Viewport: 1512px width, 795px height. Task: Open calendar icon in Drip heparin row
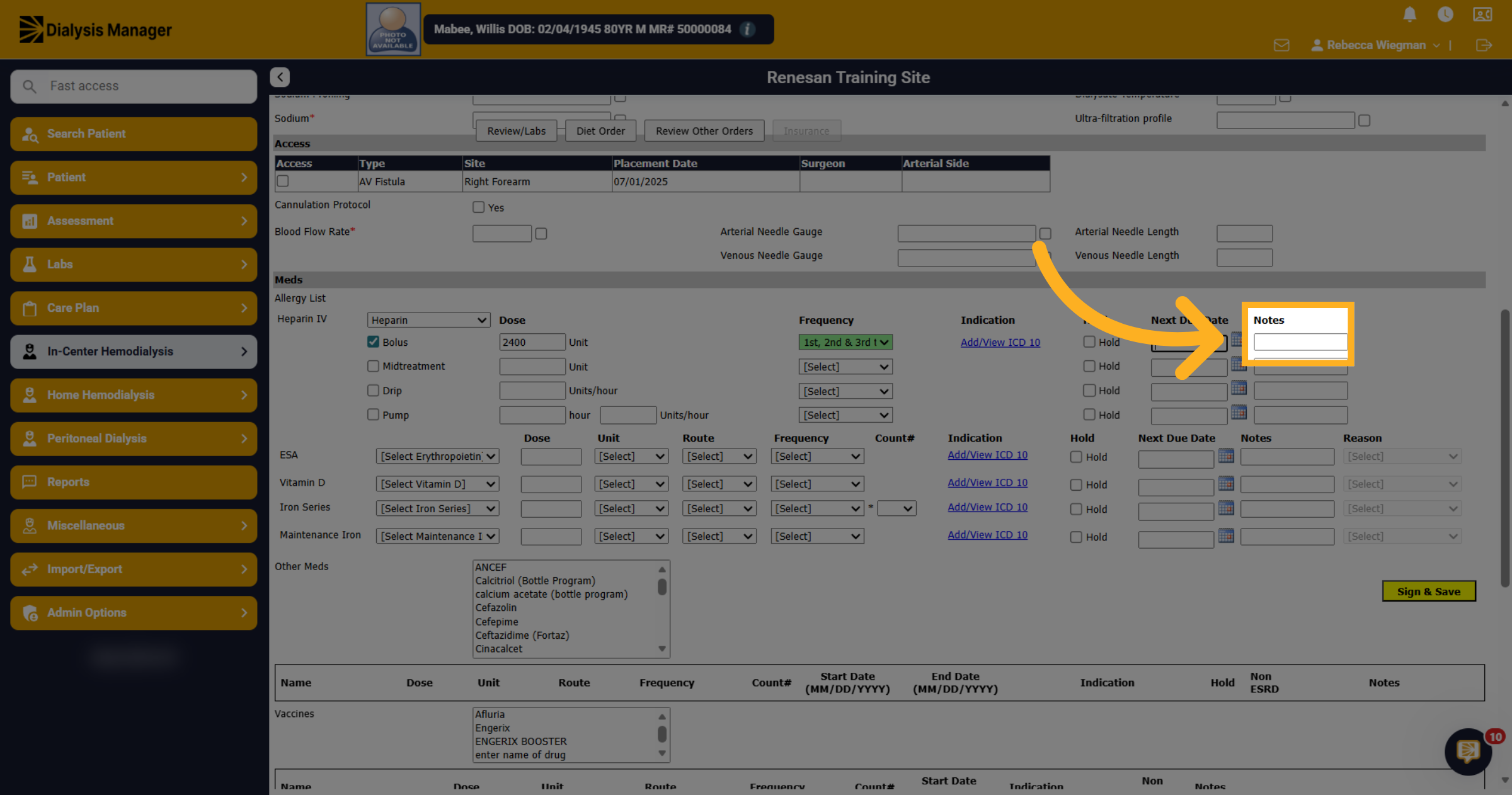1239,388
